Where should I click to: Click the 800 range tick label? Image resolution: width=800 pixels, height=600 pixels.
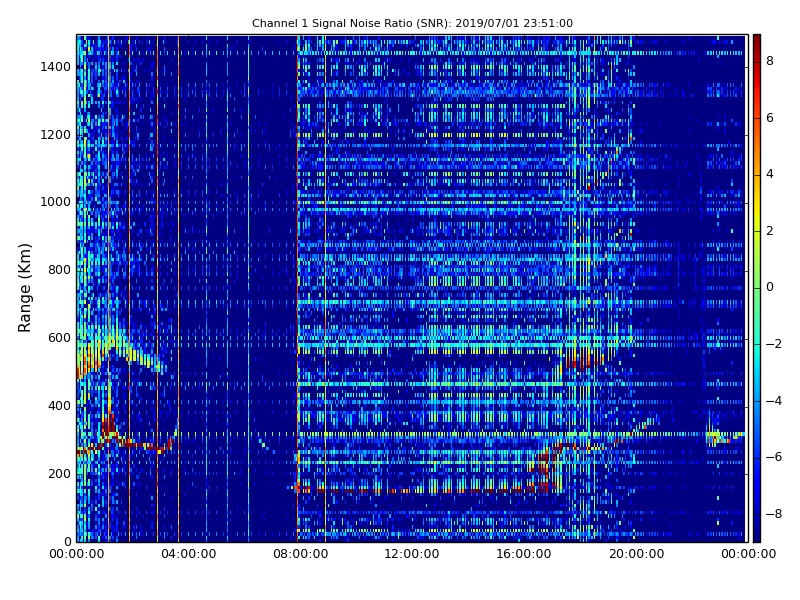59,270
